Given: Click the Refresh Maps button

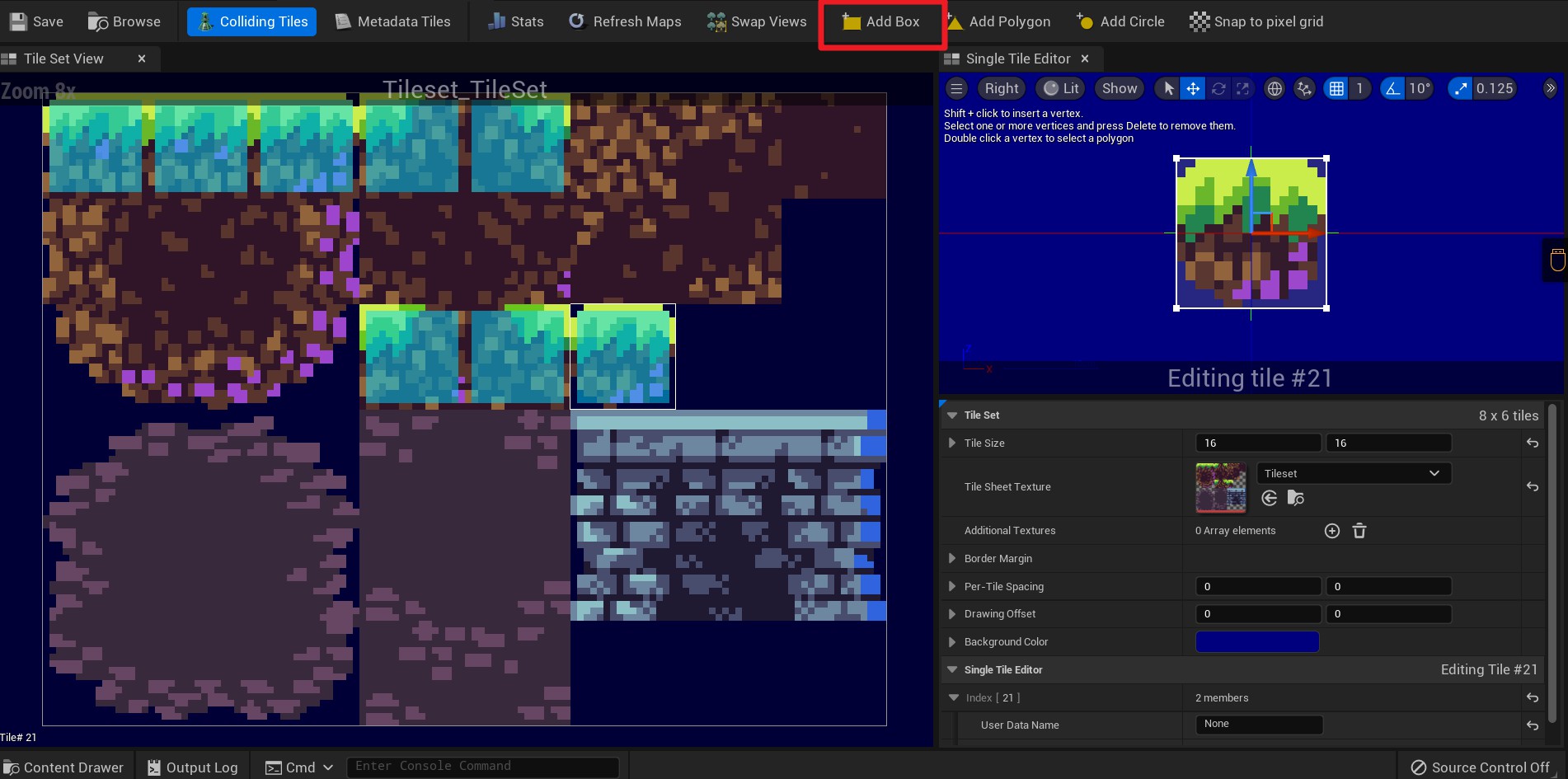Looking at the screenshot, I should pos(625,21).
